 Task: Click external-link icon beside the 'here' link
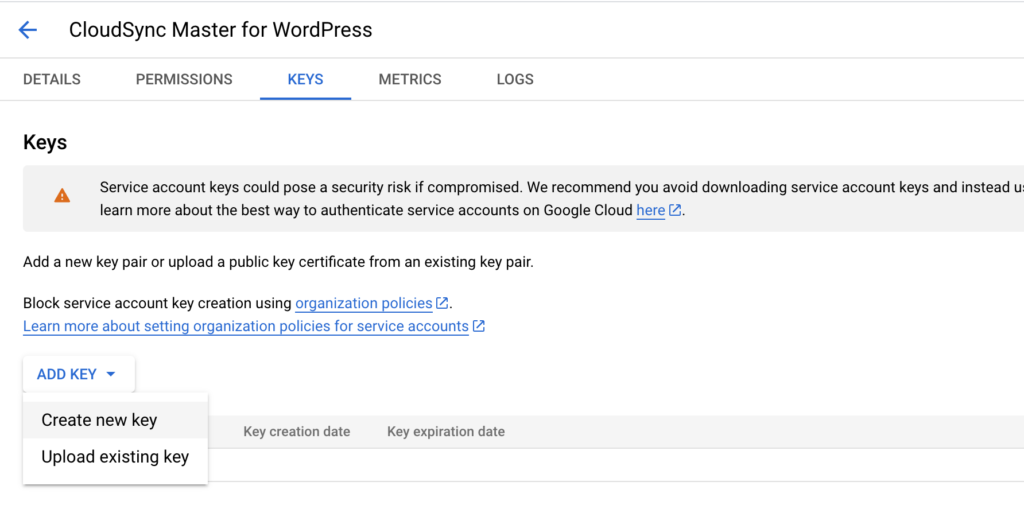(676, 210)
